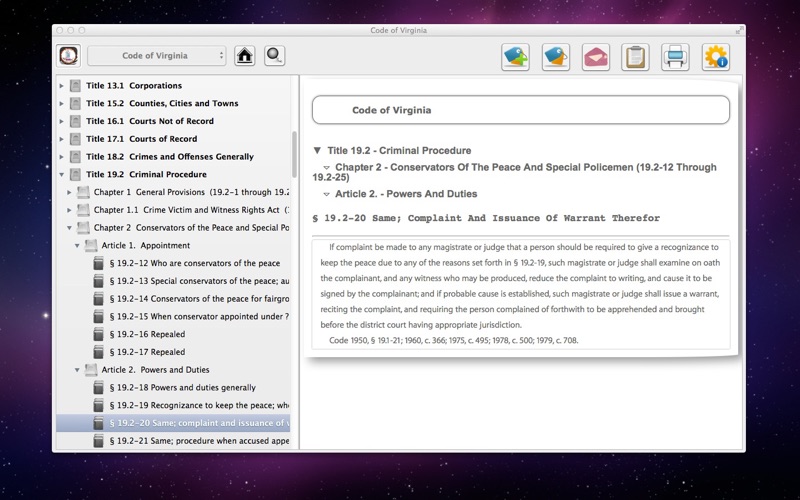
Task: Click open-book icon beside Chapter 2 Conservators
Action: (x=83, y=228)
